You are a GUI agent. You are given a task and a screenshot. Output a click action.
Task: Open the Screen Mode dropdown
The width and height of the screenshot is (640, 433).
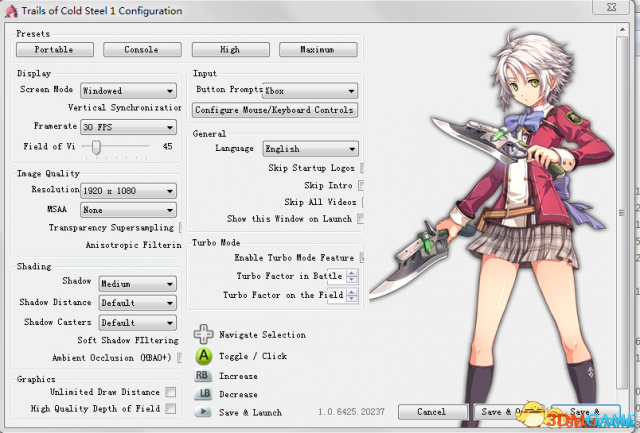click(128, 91)
